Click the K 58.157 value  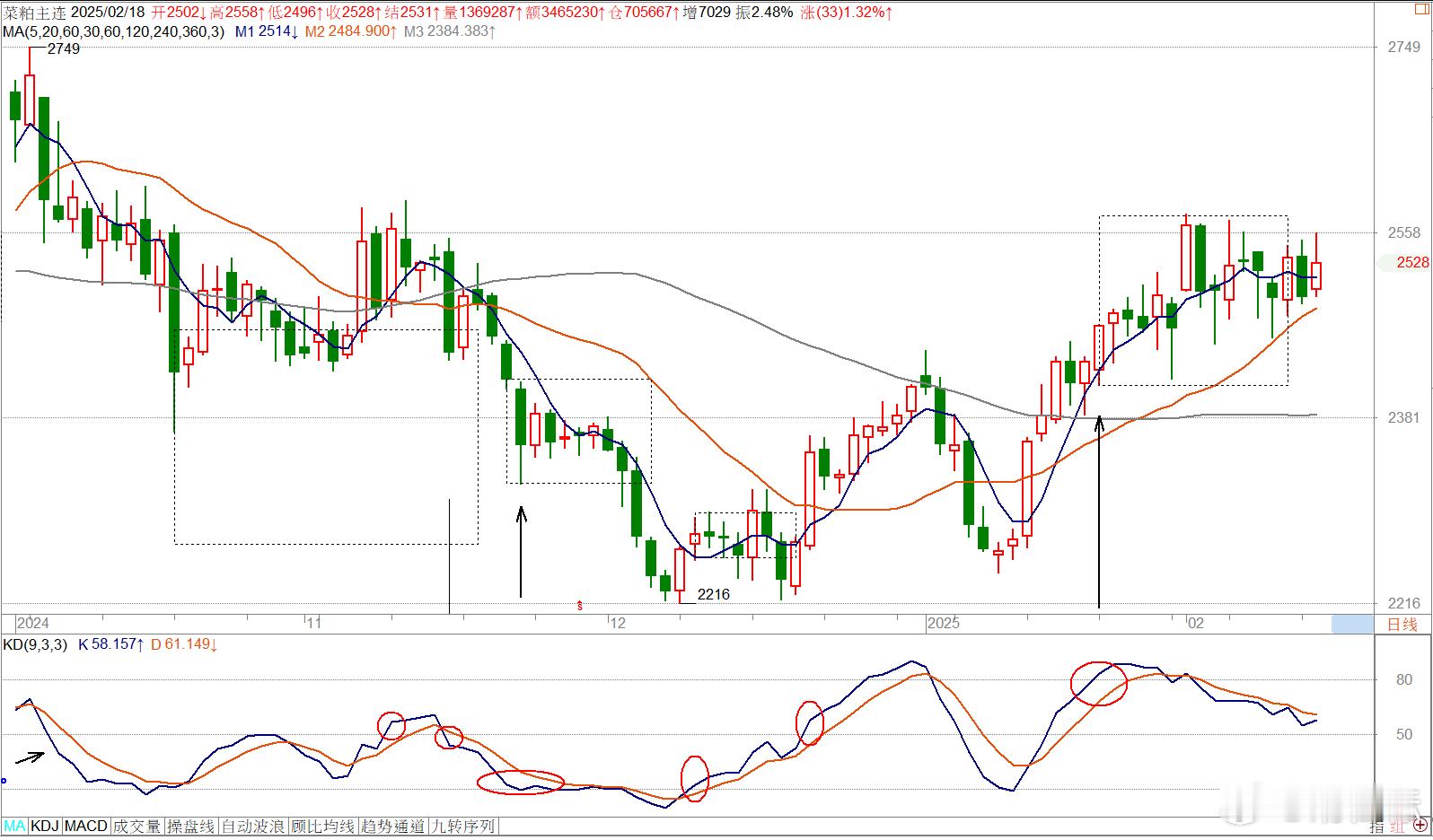[x=110, y=644]
